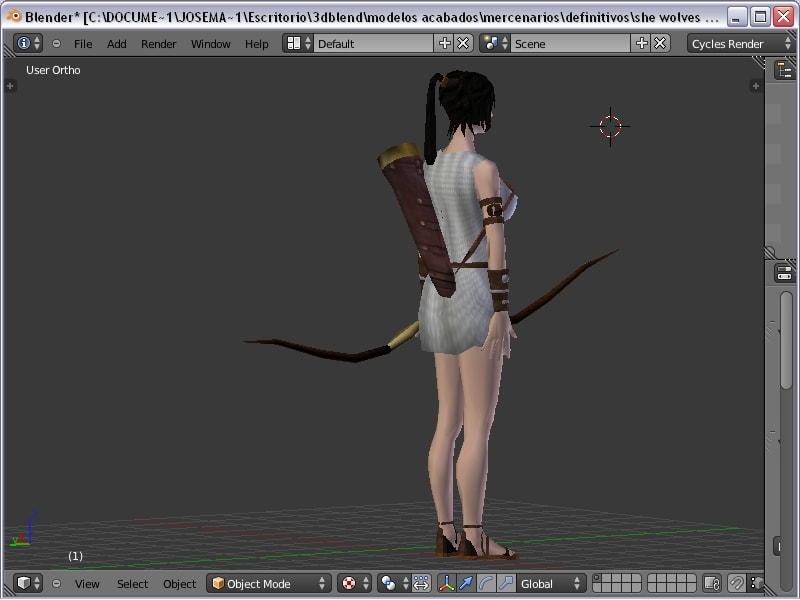Open Cycles Render engine dropdown
Screen dimensions: 800x600
point(741,43)
